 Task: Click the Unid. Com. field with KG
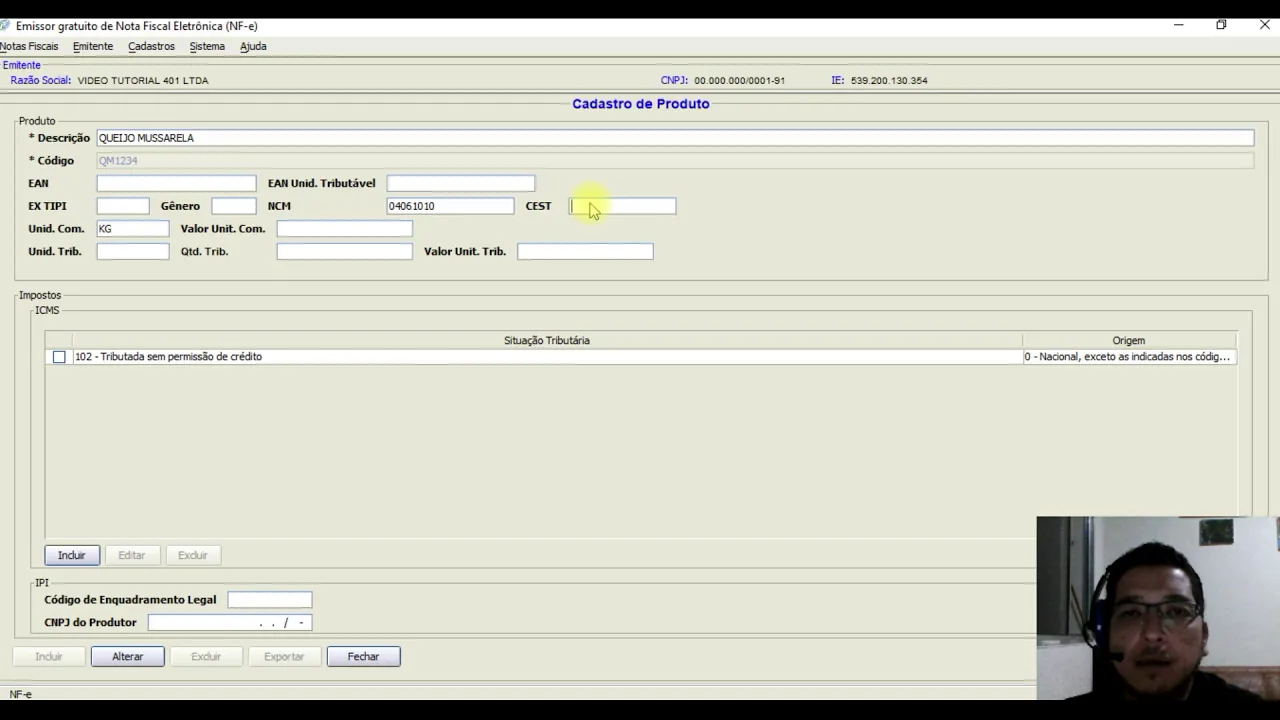133,229
